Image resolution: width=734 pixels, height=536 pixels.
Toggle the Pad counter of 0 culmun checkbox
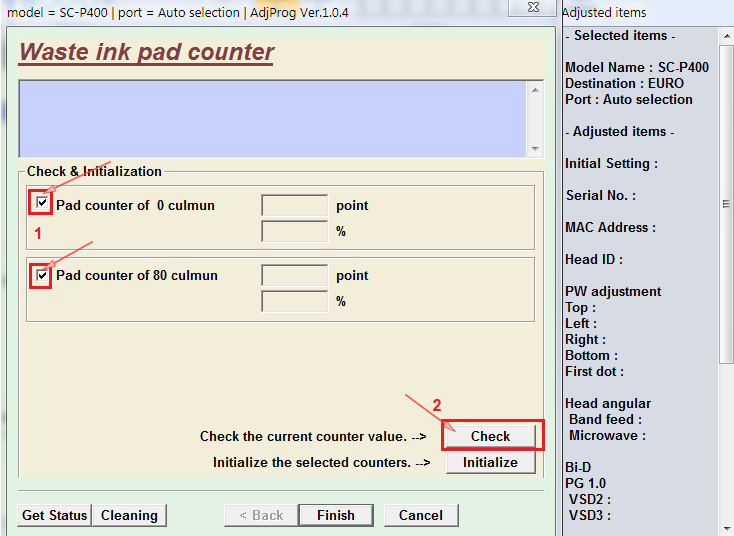(x=42, y=203)
